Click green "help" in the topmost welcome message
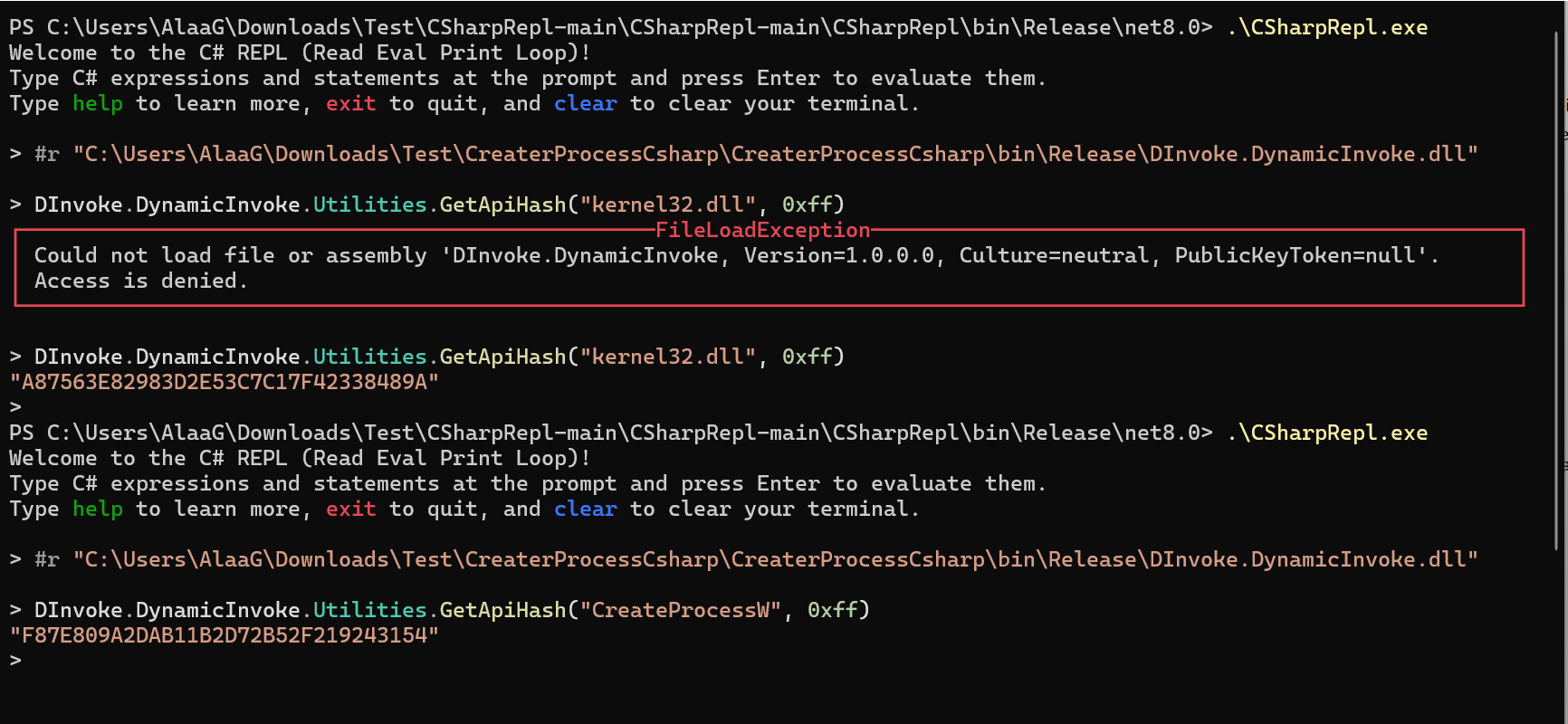Image resolution: width=1568 pixels, height=724 pixels. (x=97, y=103)
